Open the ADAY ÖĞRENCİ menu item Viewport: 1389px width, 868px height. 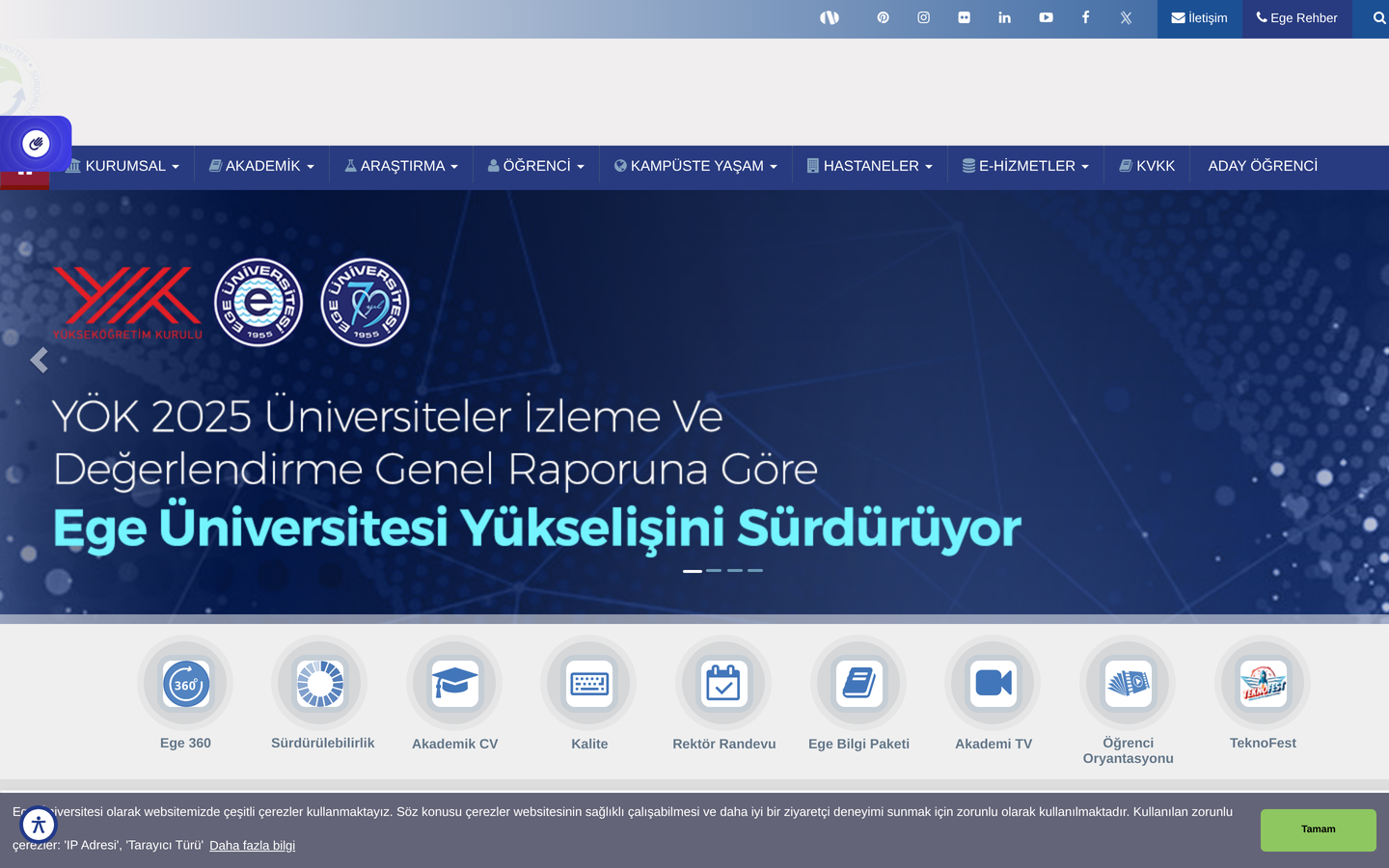(x=1263, y=166)
